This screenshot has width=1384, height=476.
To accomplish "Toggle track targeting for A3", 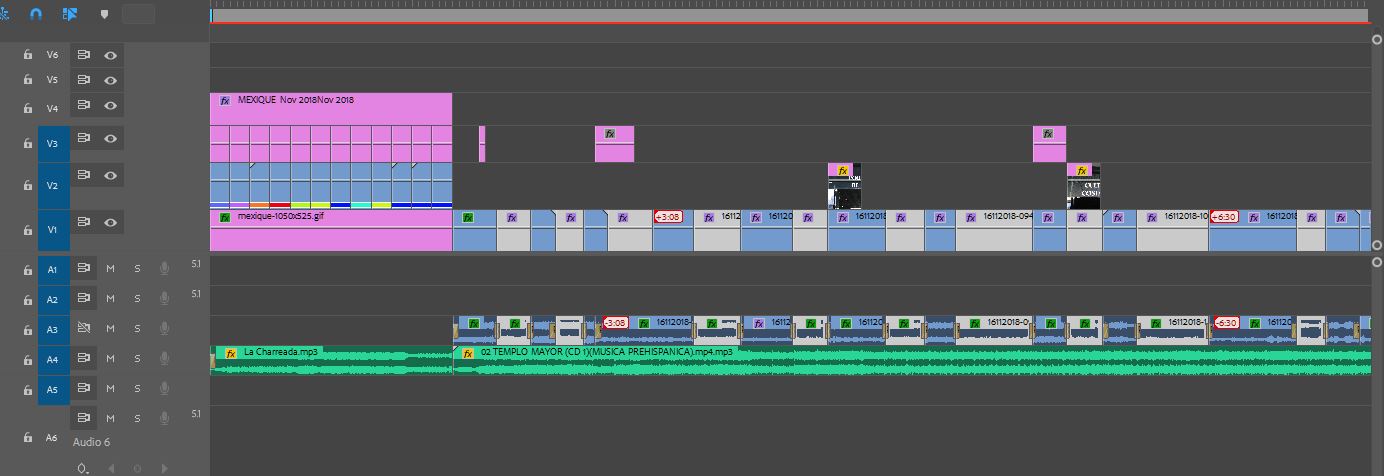I will 53,329.
